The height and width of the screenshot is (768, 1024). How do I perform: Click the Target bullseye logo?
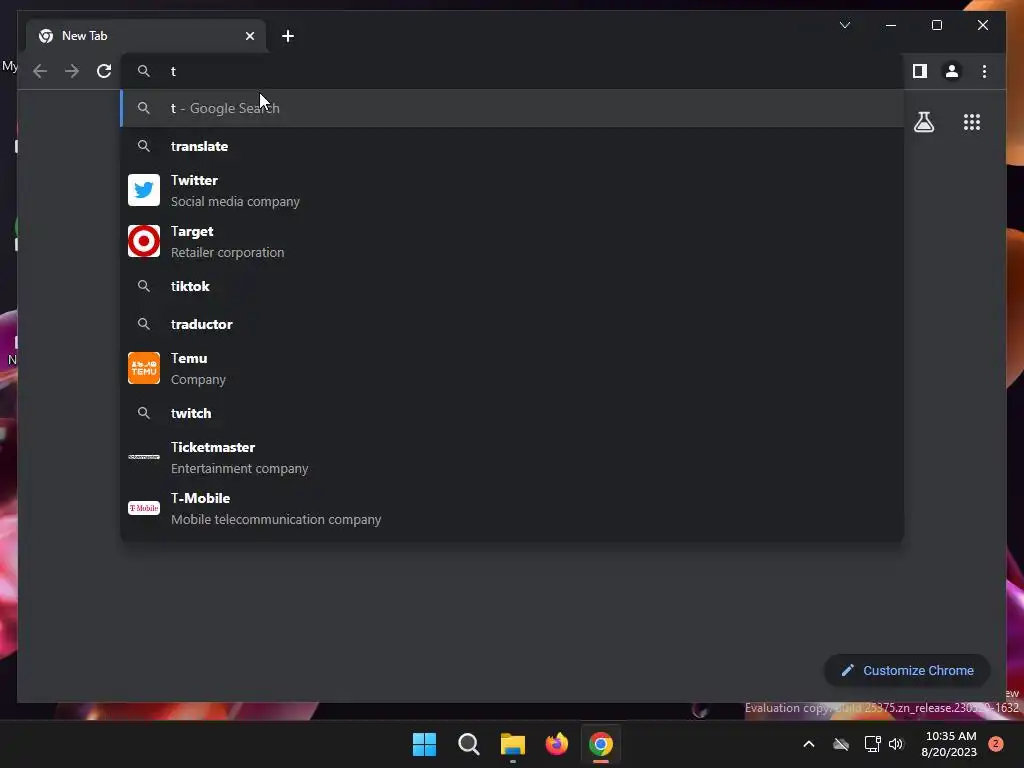click(x=144, y=241)
